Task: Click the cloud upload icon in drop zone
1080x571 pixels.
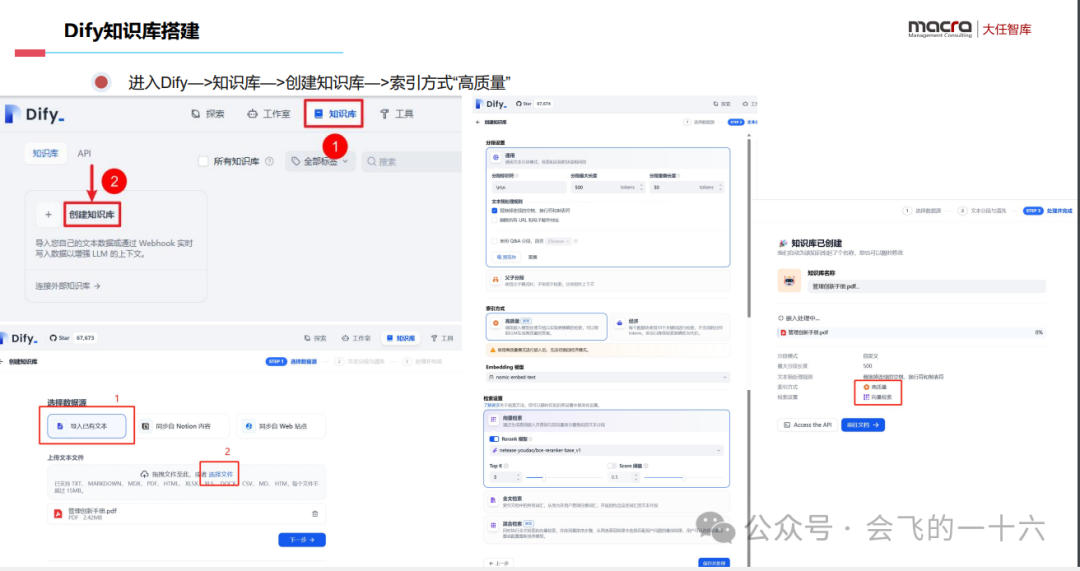Action: (144, 474)
